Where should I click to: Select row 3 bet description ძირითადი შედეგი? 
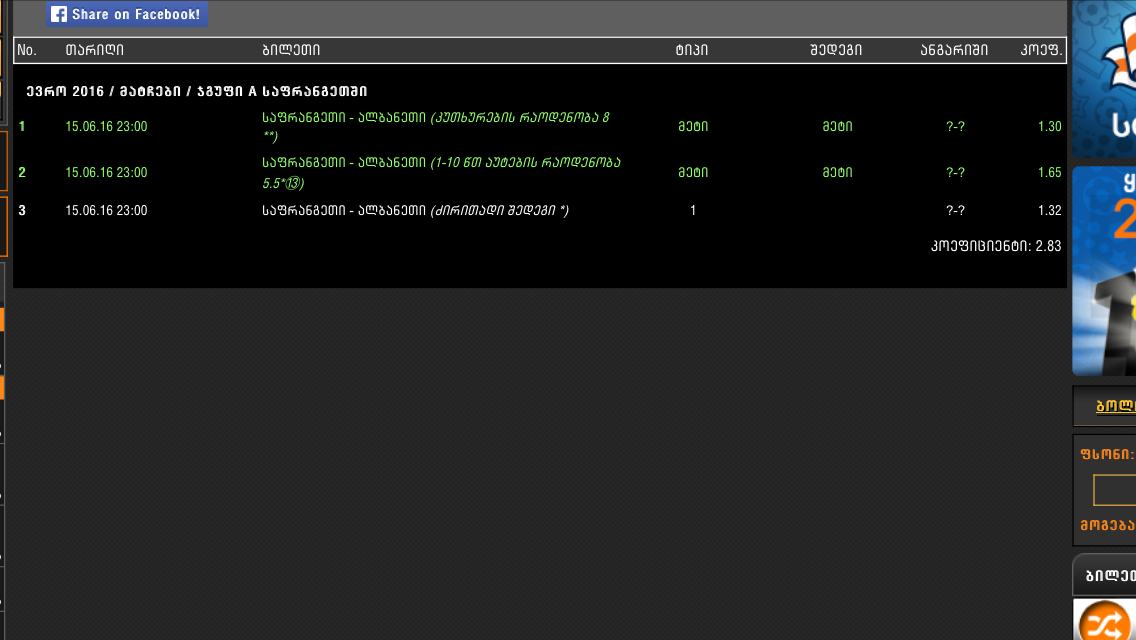[x=415, y=210]
